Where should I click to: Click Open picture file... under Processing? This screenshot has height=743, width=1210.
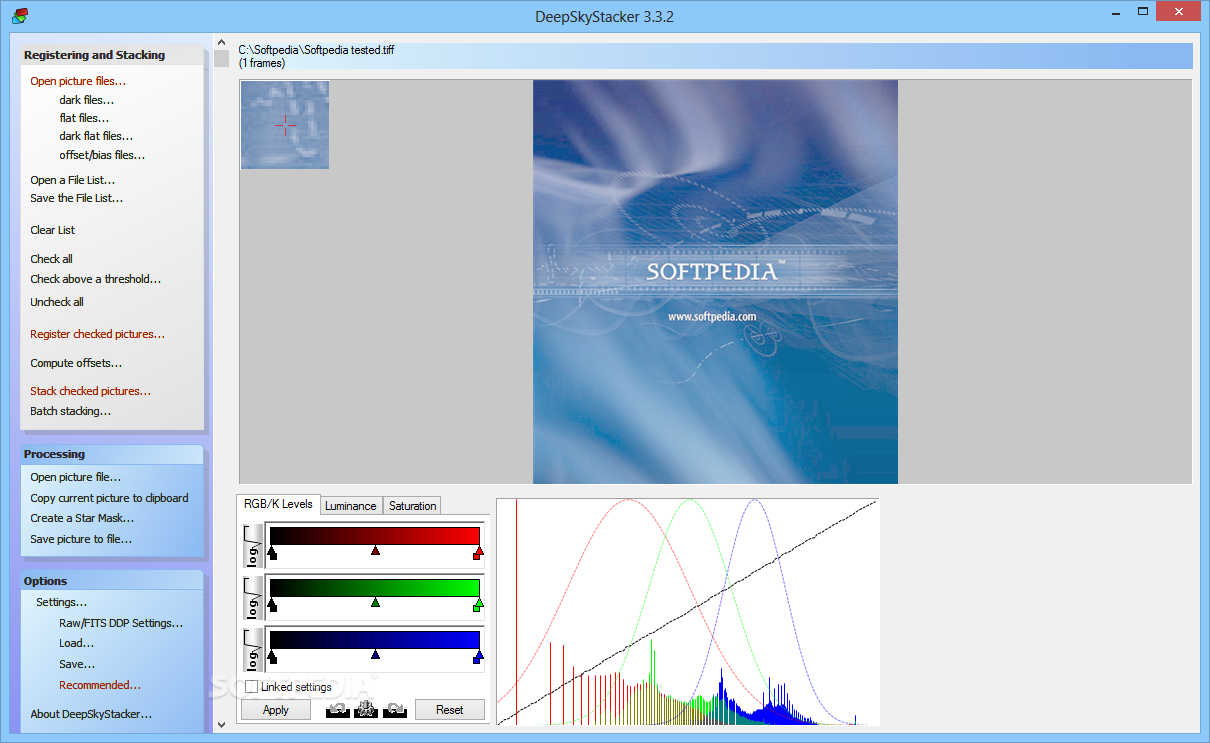point(76,477)
